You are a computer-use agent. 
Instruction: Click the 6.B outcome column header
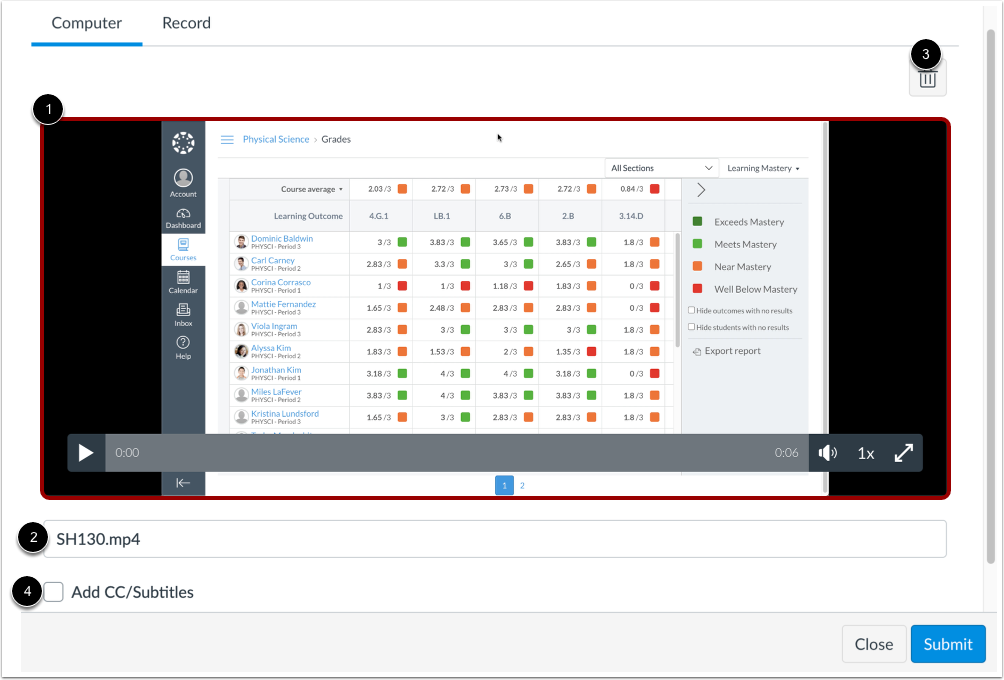[x=505, y=216]
